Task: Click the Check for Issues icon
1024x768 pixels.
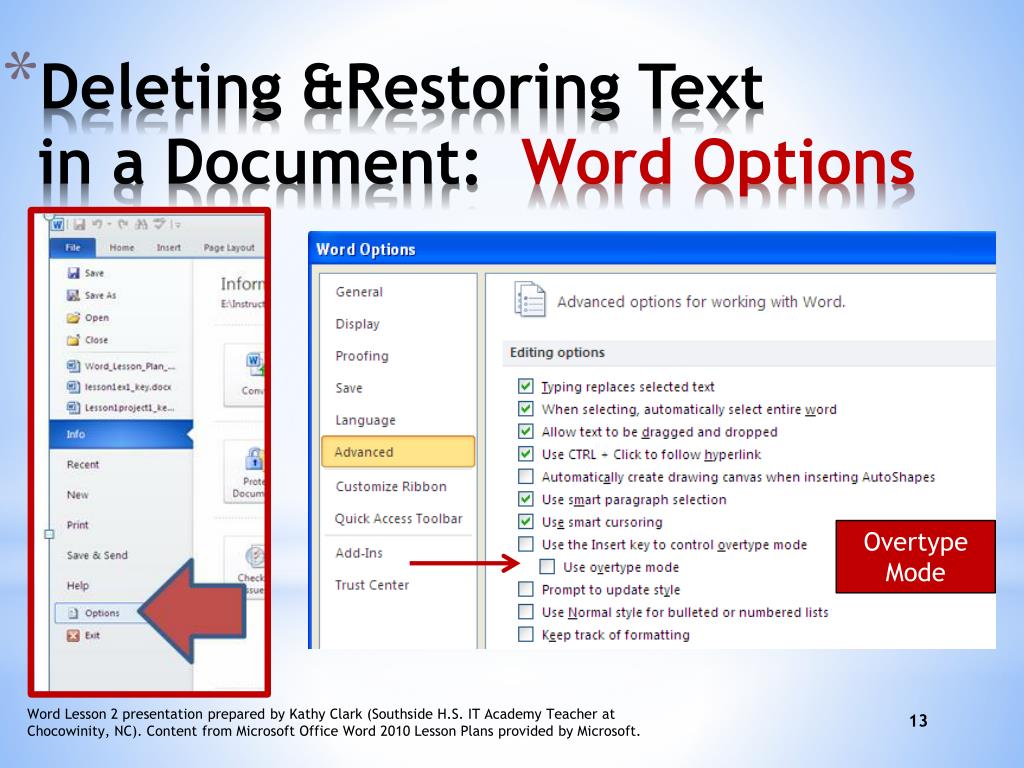Action: tap(254, 556)
